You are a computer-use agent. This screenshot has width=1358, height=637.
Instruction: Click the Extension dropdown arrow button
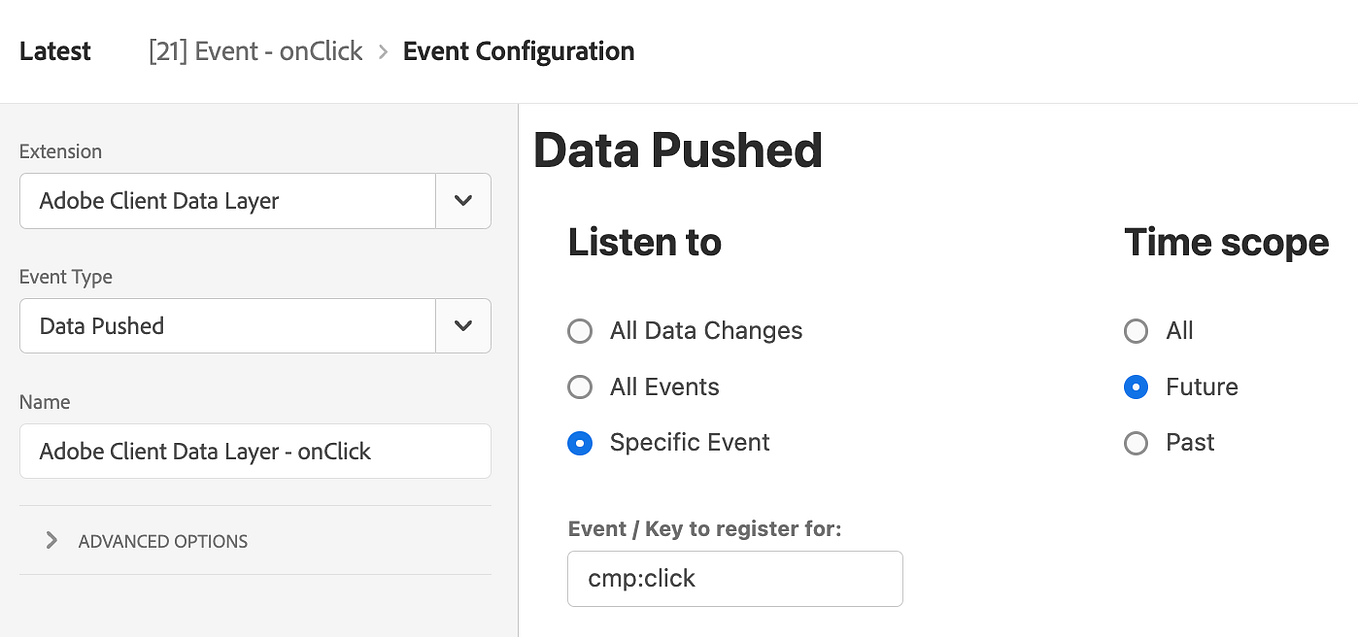point(463,201)
